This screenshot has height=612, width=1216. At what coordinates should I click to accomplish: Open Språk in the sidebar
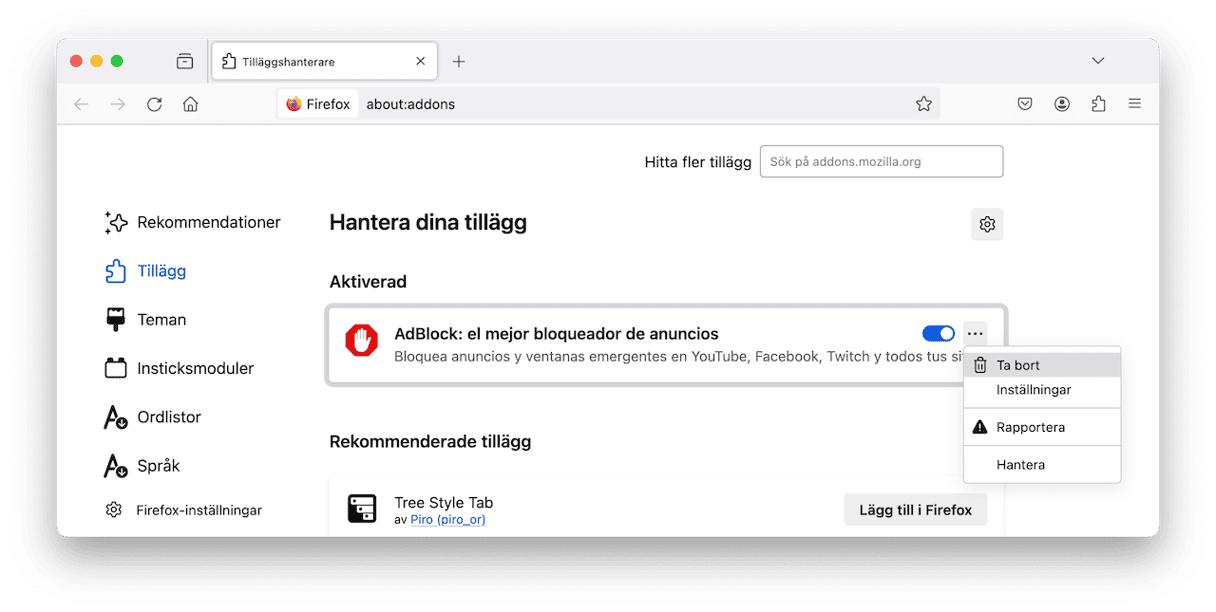[x=142, y=466]
